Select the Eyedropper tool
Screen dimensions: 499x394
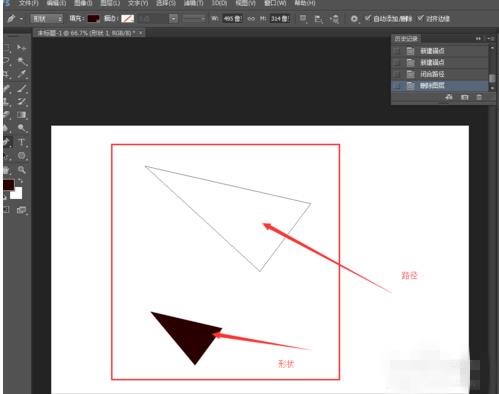22,74
